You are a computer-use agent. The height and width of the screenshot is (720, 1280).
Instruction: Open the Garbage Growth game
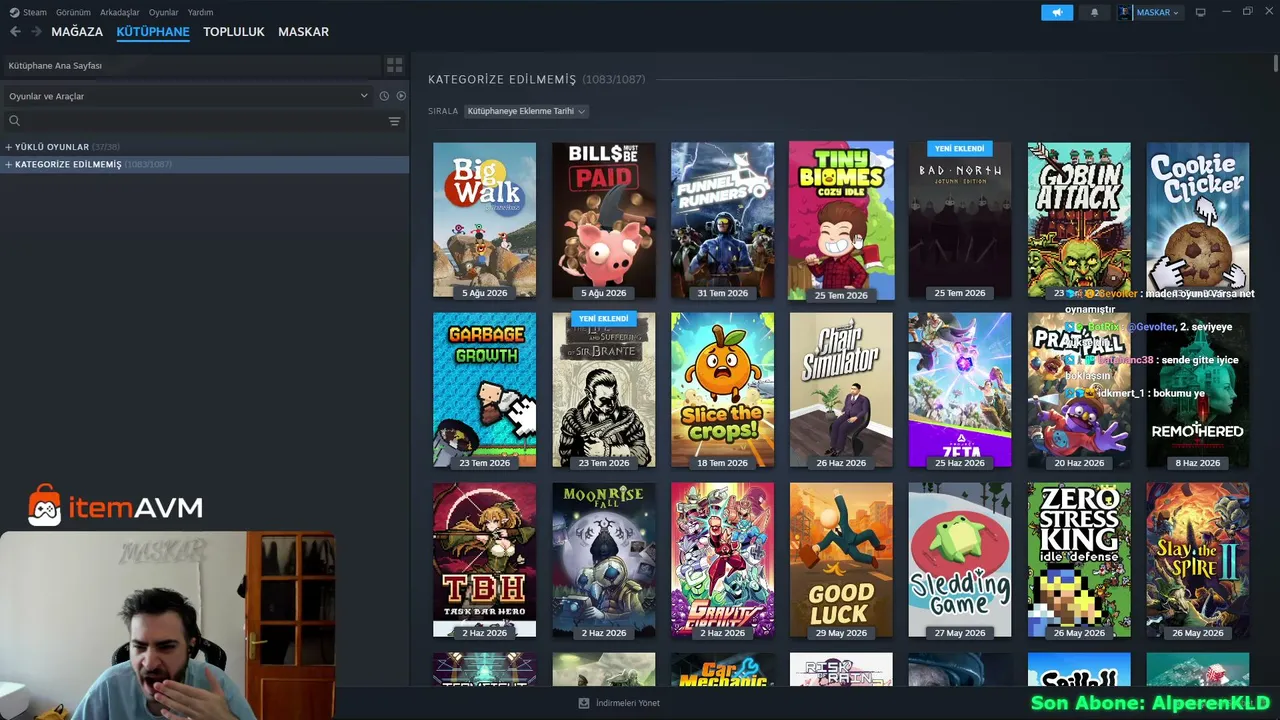pyautogui.click(x=484, y=390)
